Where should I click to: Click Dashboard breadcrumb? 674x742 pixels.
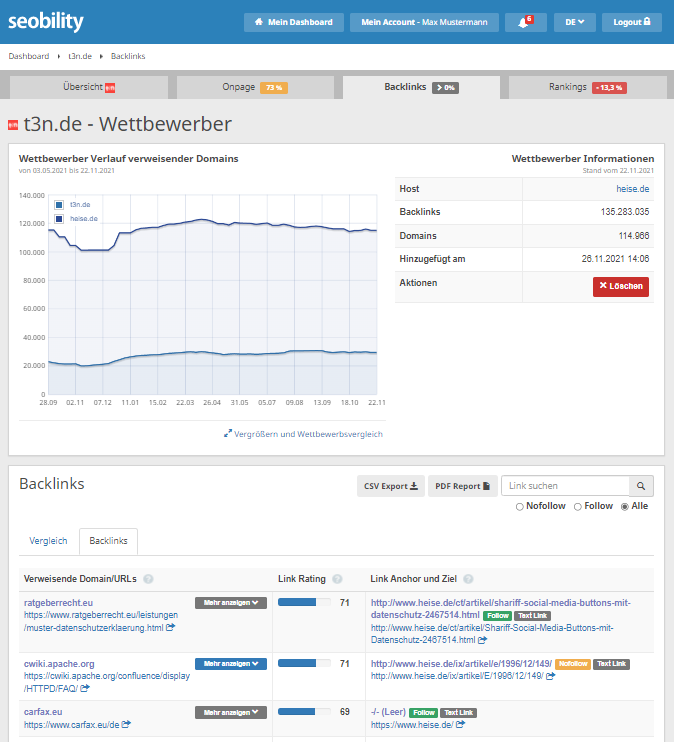pos(29,56)
